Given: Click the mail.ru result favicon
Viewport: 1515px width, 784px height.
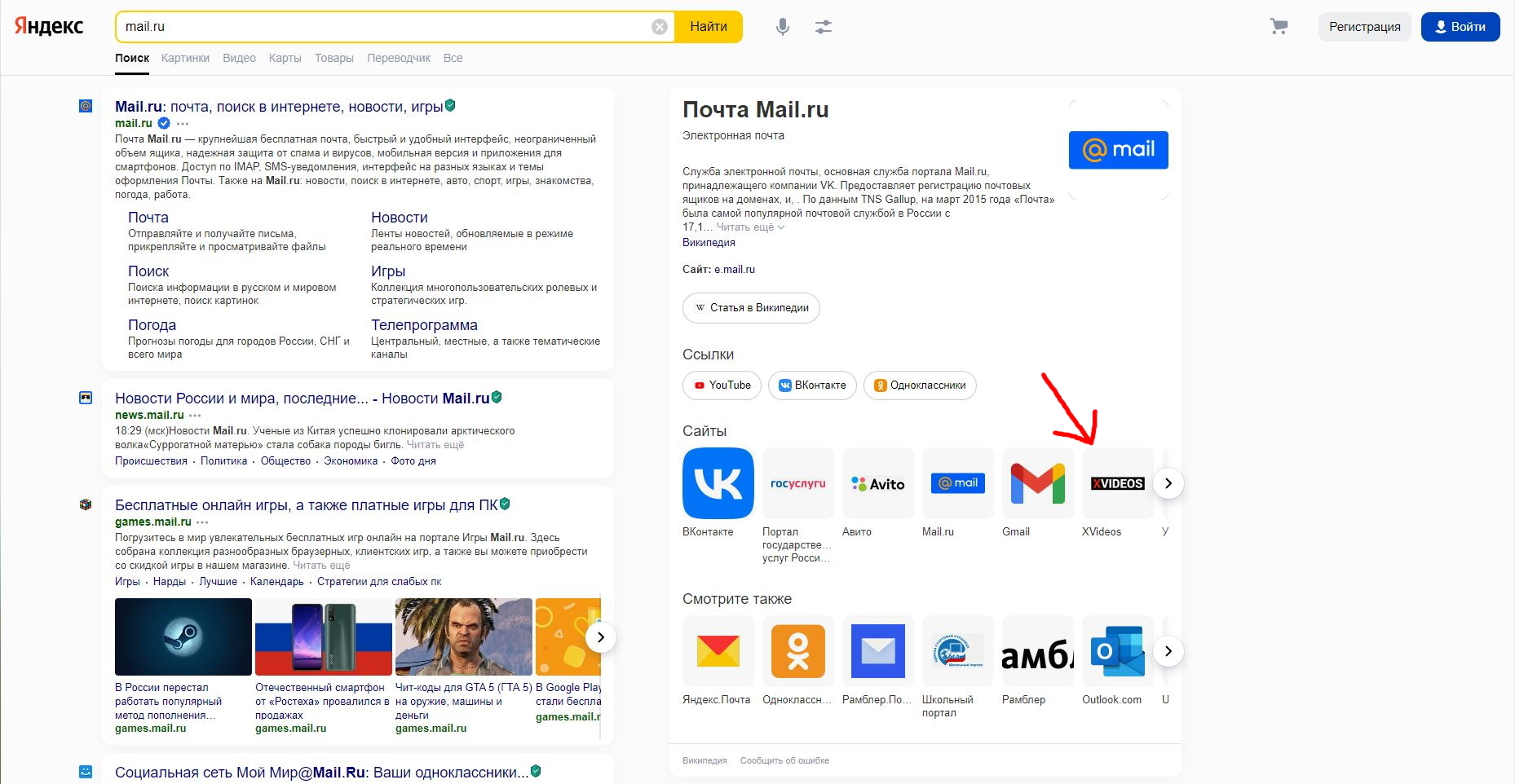Looking at the screenshot, I should [x=86, y=106].
